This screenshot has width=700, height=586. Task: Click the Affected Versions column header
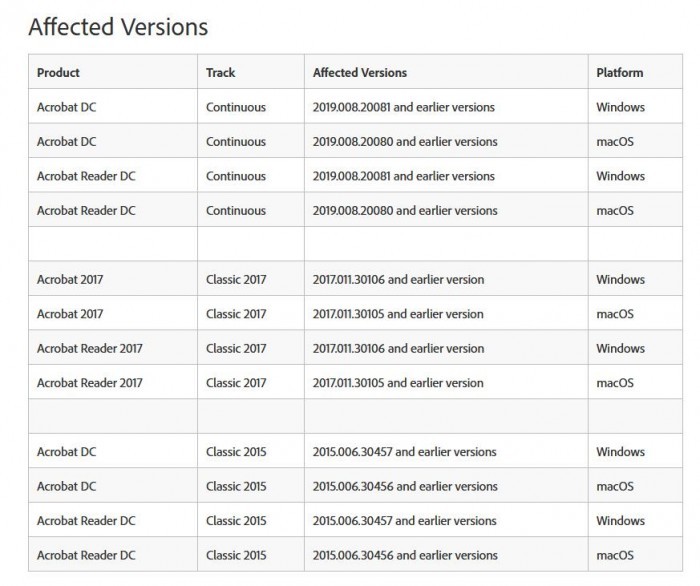coord(360,73)
